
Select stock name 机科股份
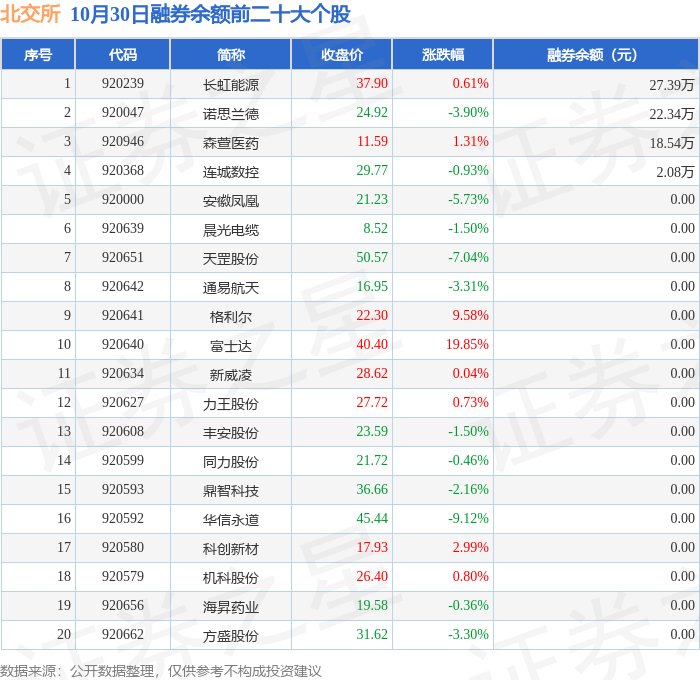(231, 578)
